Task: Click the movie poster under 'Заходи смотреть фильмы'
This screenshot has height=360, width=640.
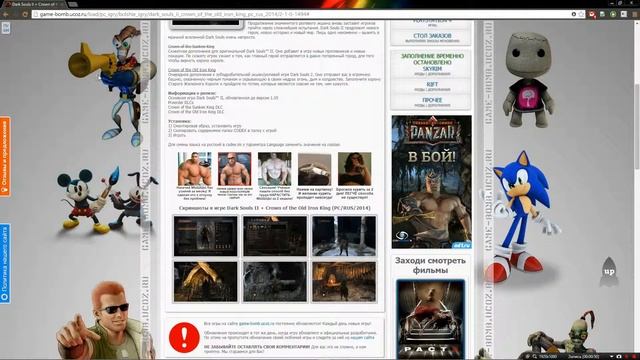Action: 430,319
